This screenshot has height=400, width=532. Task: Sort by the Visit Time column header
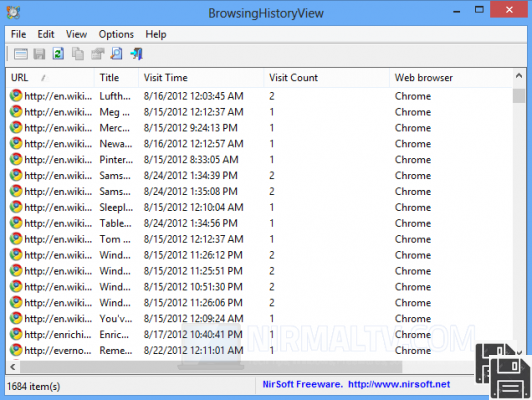coord(201,78)
